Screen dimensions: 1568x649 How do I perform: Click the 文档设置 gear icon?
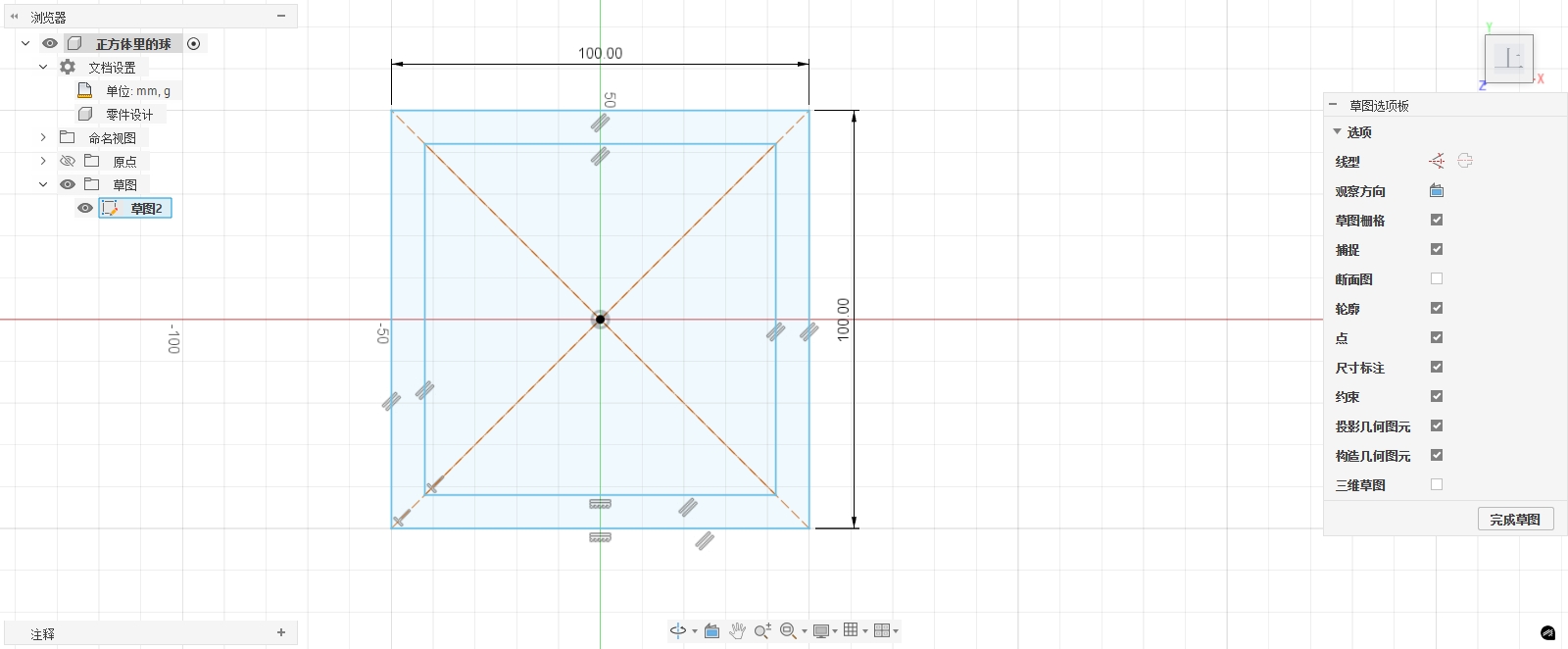coord(68,67)
